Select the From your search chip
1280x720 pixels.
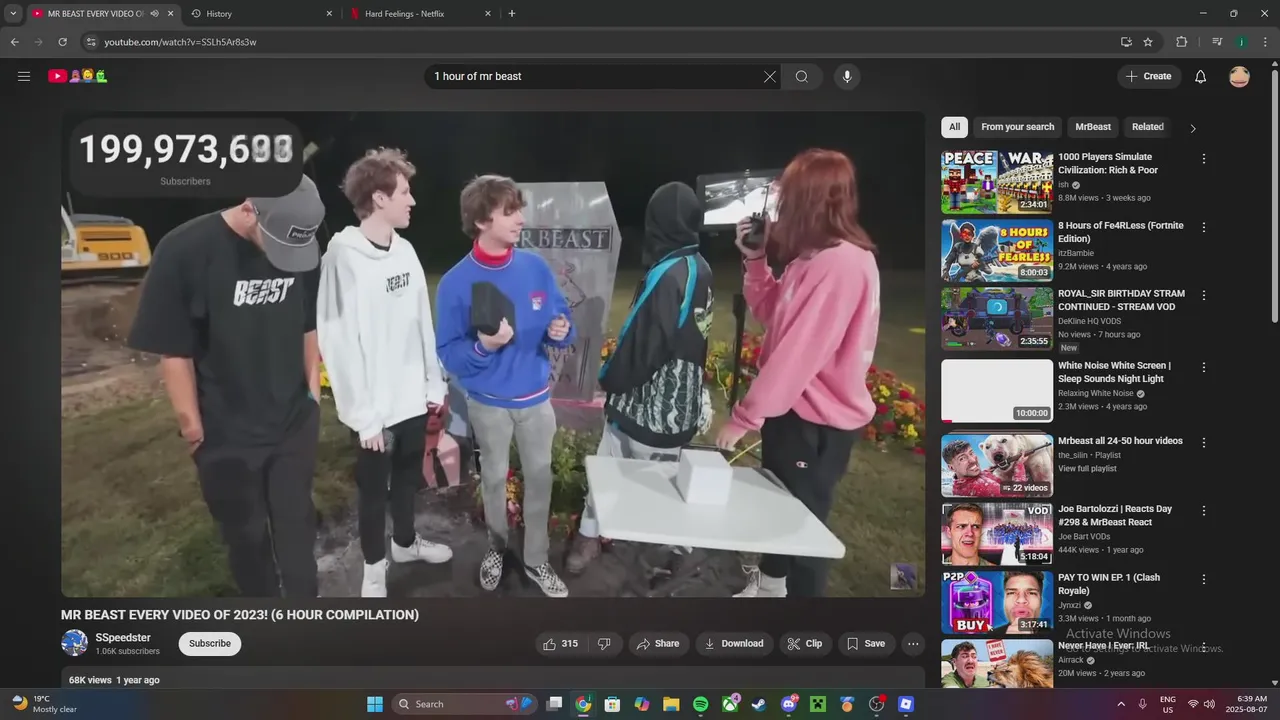pyautogui.click(x=1018, y=127)
